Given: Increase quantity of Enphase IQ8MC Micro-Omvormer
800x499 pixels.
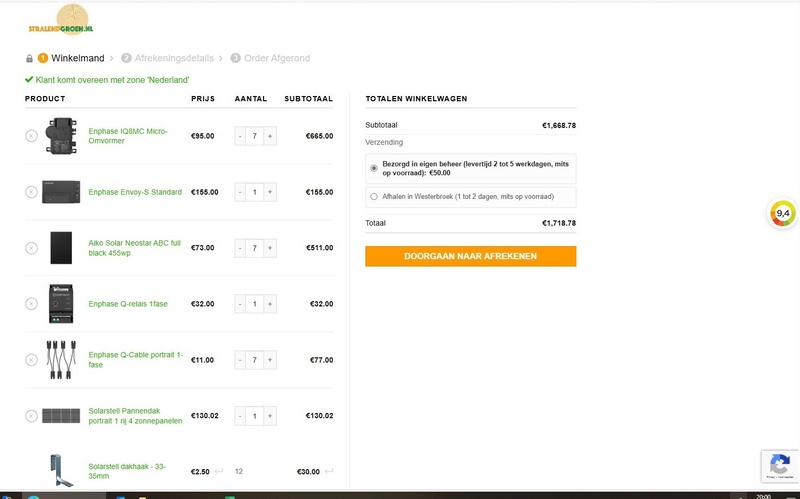Looking at the screenshot, I should tap(270, 136).
